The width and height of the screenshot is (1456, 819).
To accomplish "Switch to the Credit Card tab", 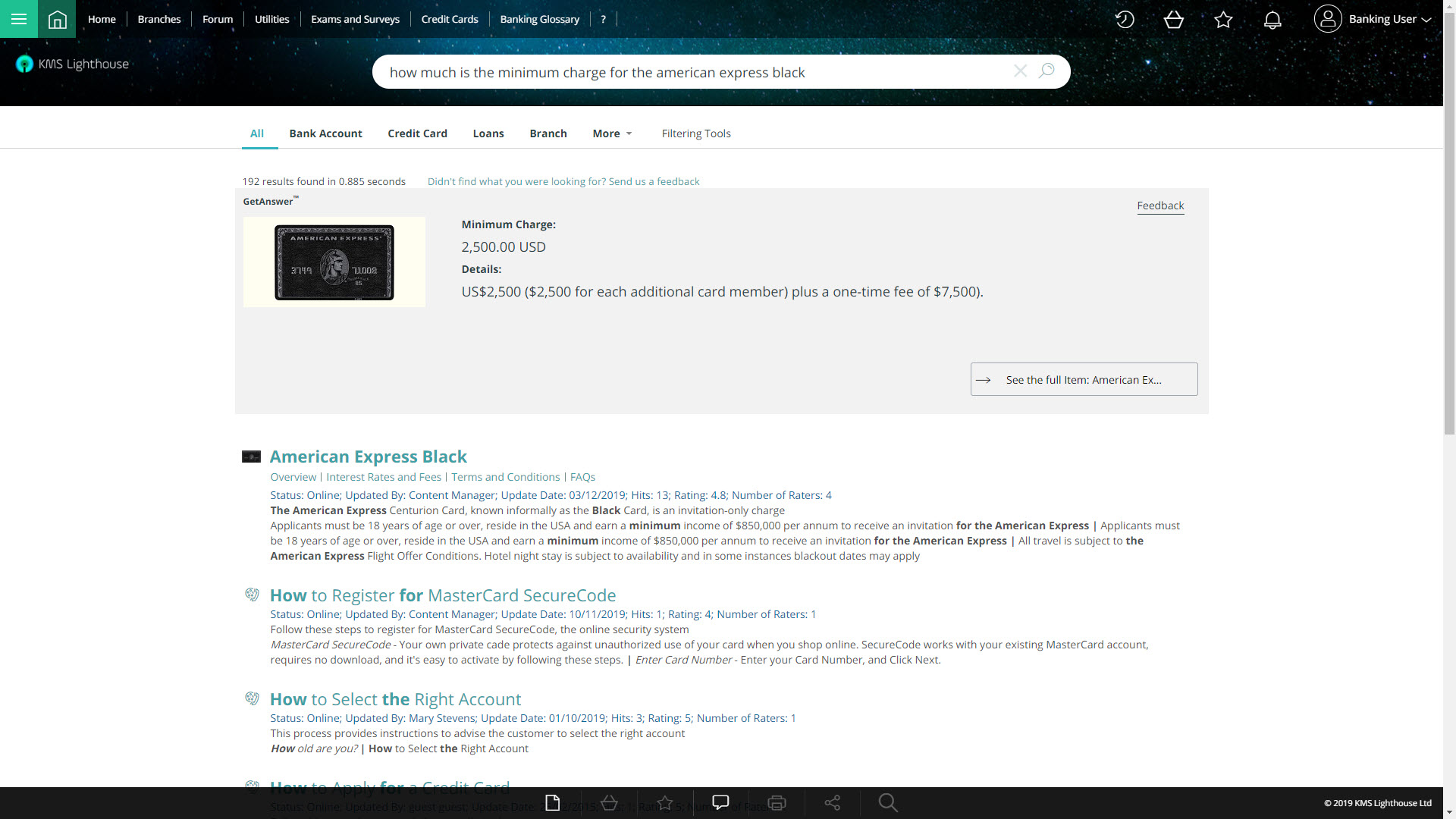I will [417, 133].
